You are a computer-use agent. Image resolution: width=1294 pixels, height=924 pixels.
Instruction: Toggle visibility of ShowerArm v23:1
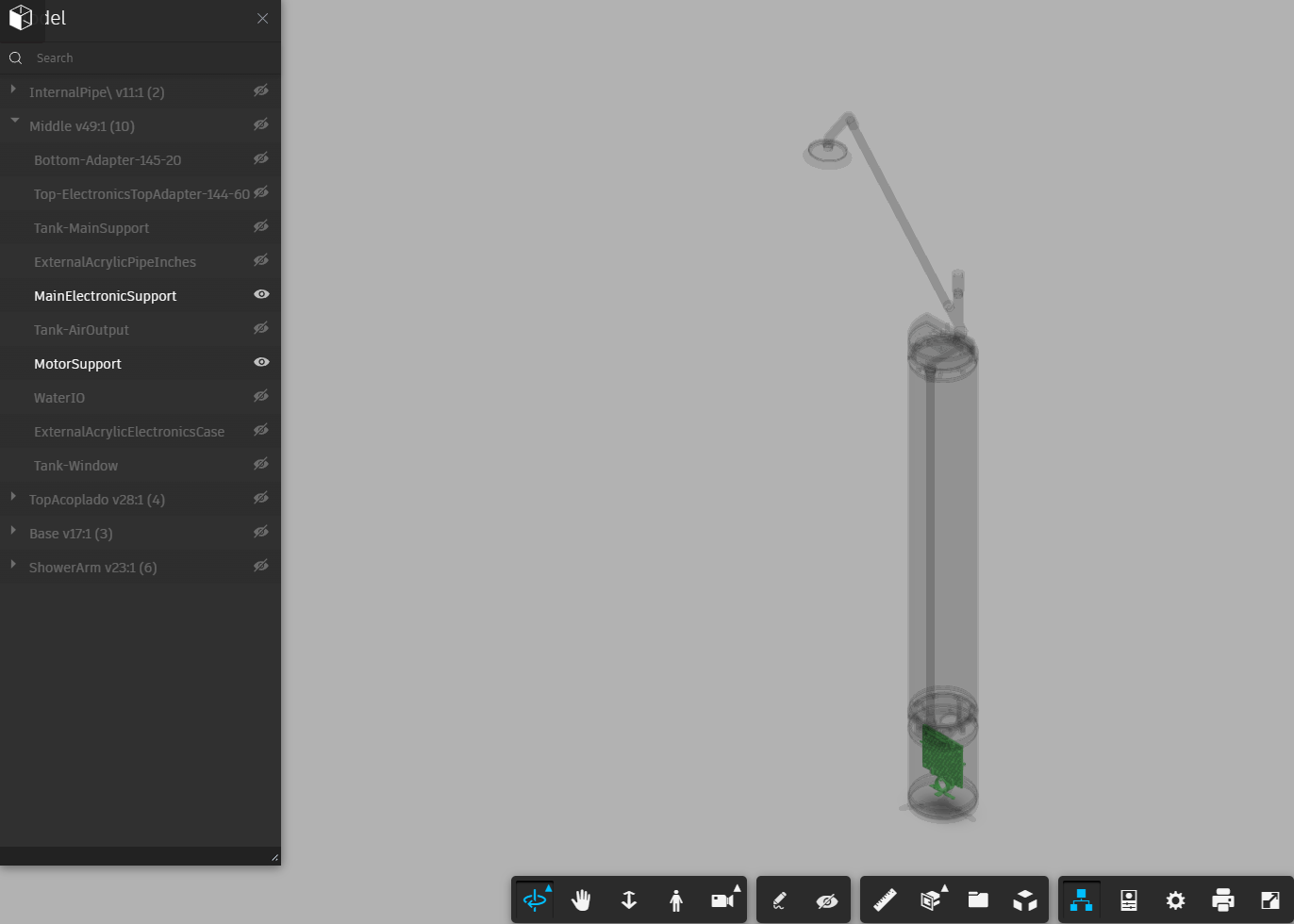tap(261, 566)
